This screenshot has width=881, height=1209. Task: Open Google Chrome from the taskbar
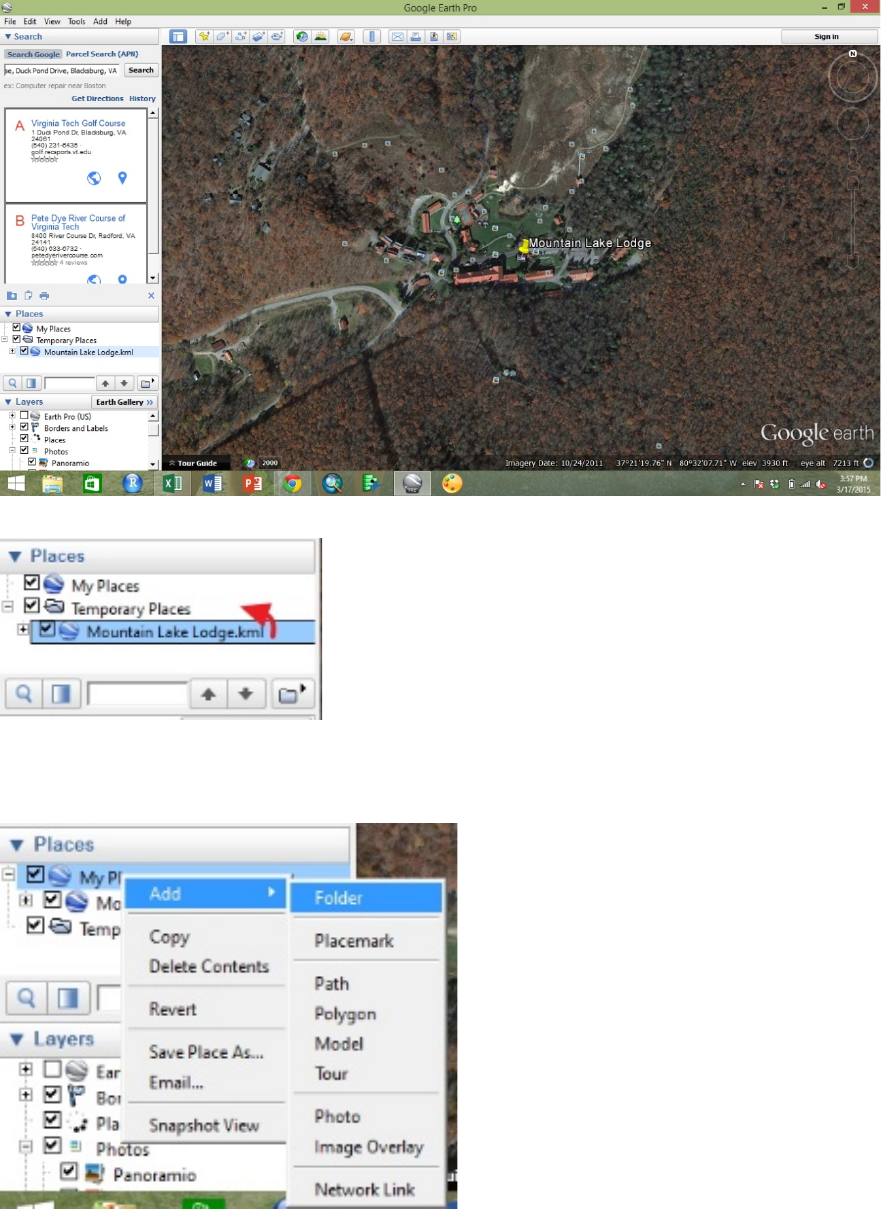tap(292, 484)
